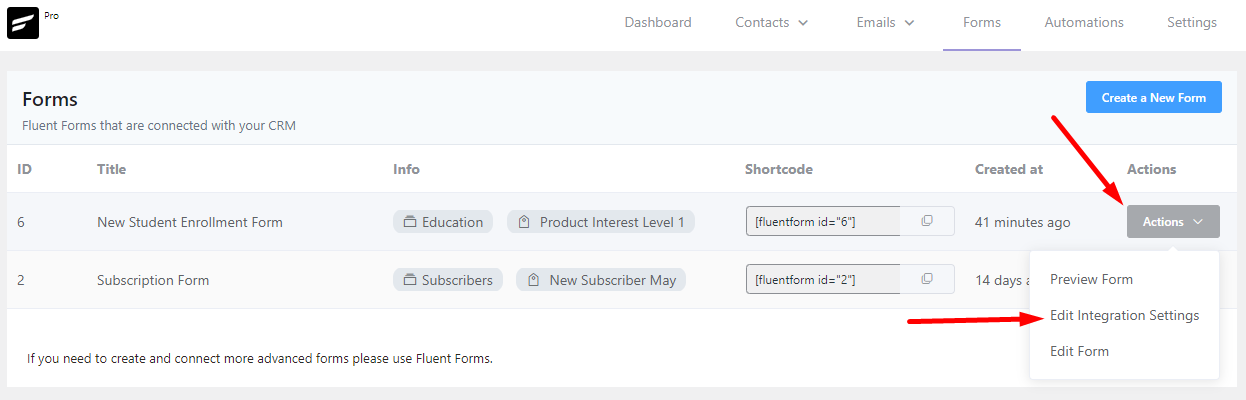Image resolution: width=1246 pixels, height=400 pixels.
Task: Choose Edit Form from the menu
Action: pos(1079,351)
